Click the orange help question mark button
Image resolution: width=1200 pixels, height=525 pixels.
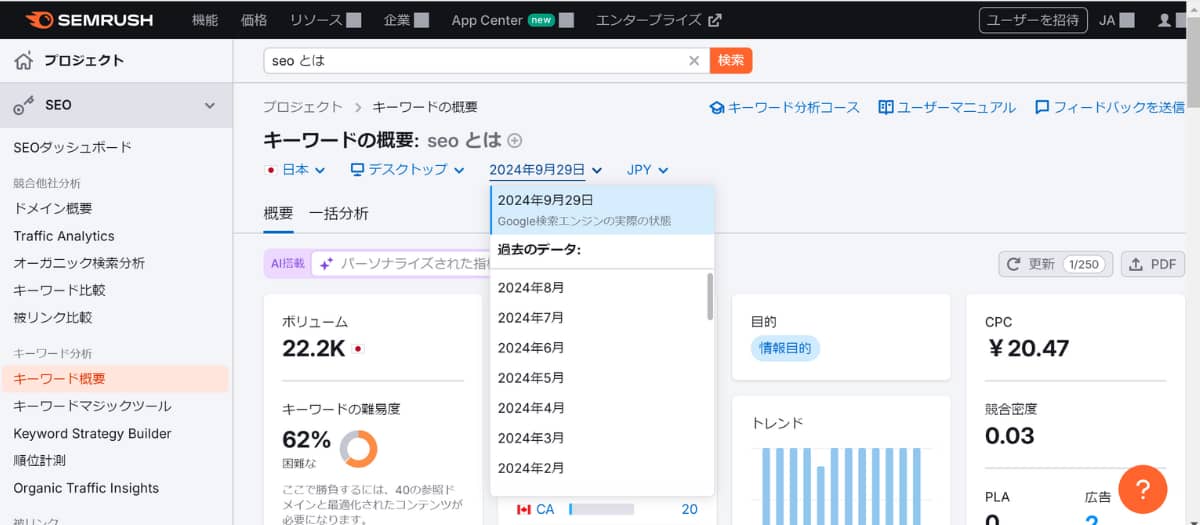[1142, 490]
